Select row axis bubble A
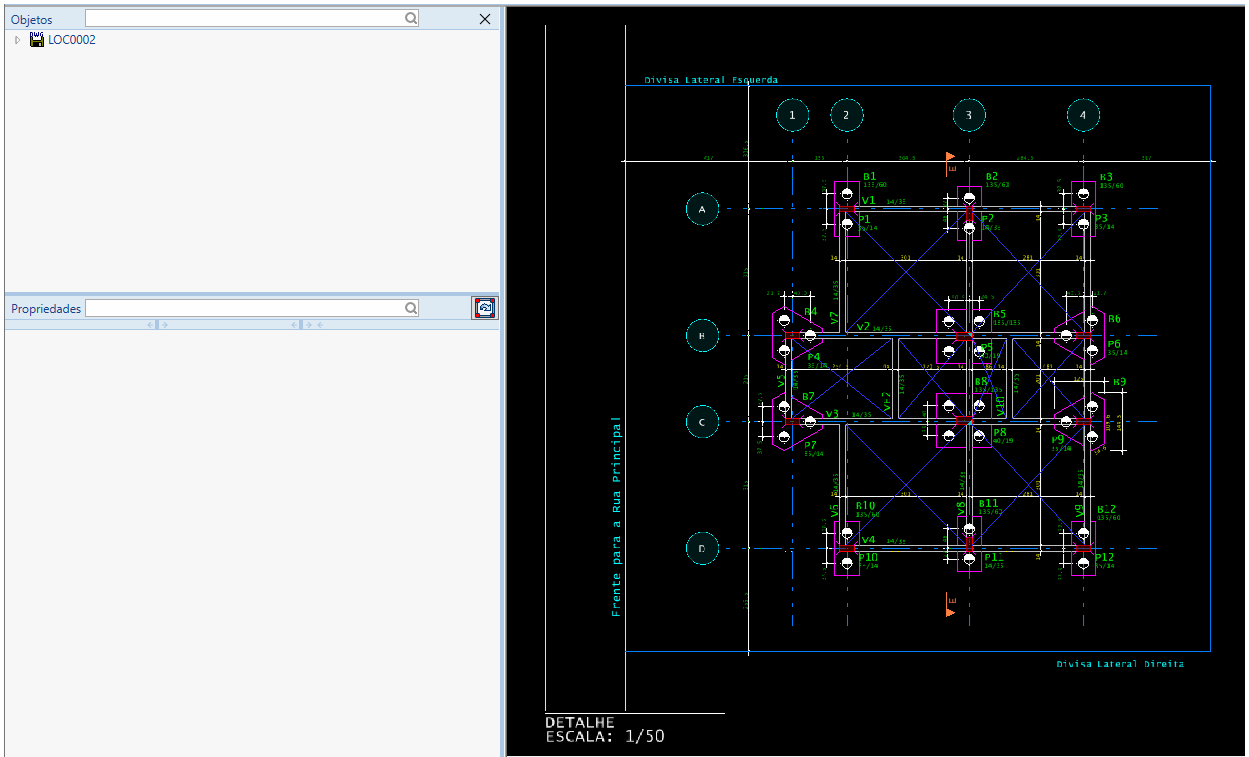The width and height of the screenshot is (1249, 757). click(x=702, y=209)
